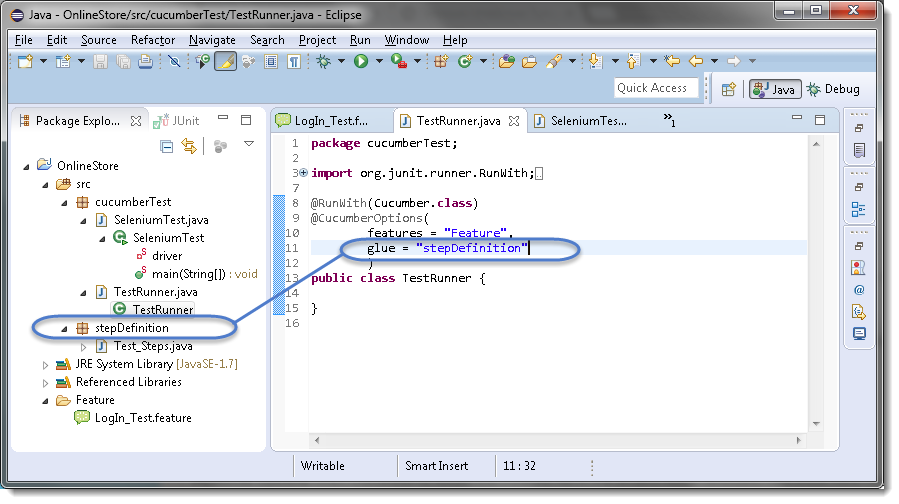899x504 pixels.
Task: Click the Forward navigation arrow
Action: (733, 61)
